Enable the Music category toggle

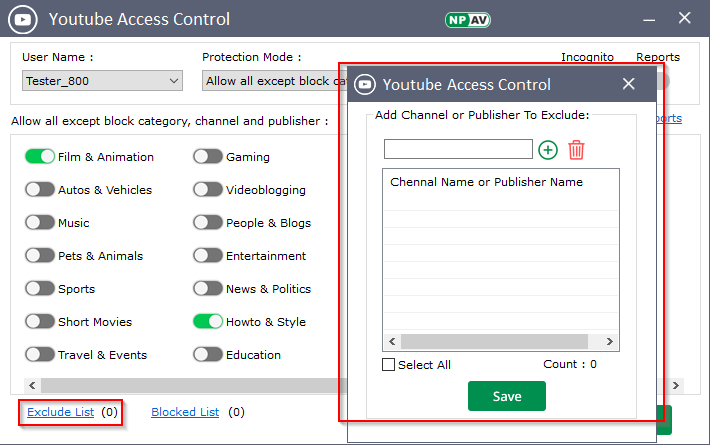point(40,223)
